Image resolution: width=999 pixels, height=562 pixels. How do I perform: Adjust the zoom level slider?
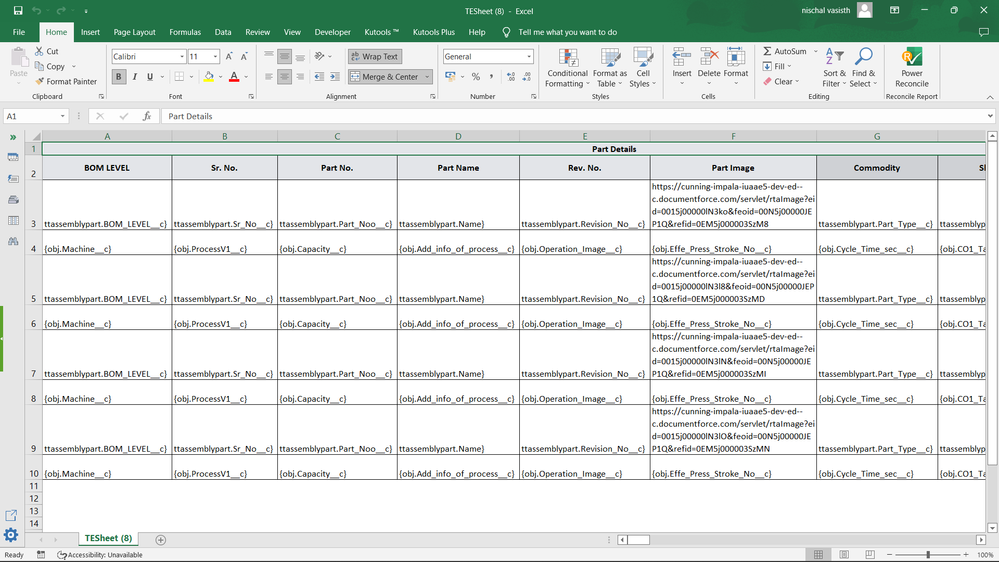tap(928, 554)
